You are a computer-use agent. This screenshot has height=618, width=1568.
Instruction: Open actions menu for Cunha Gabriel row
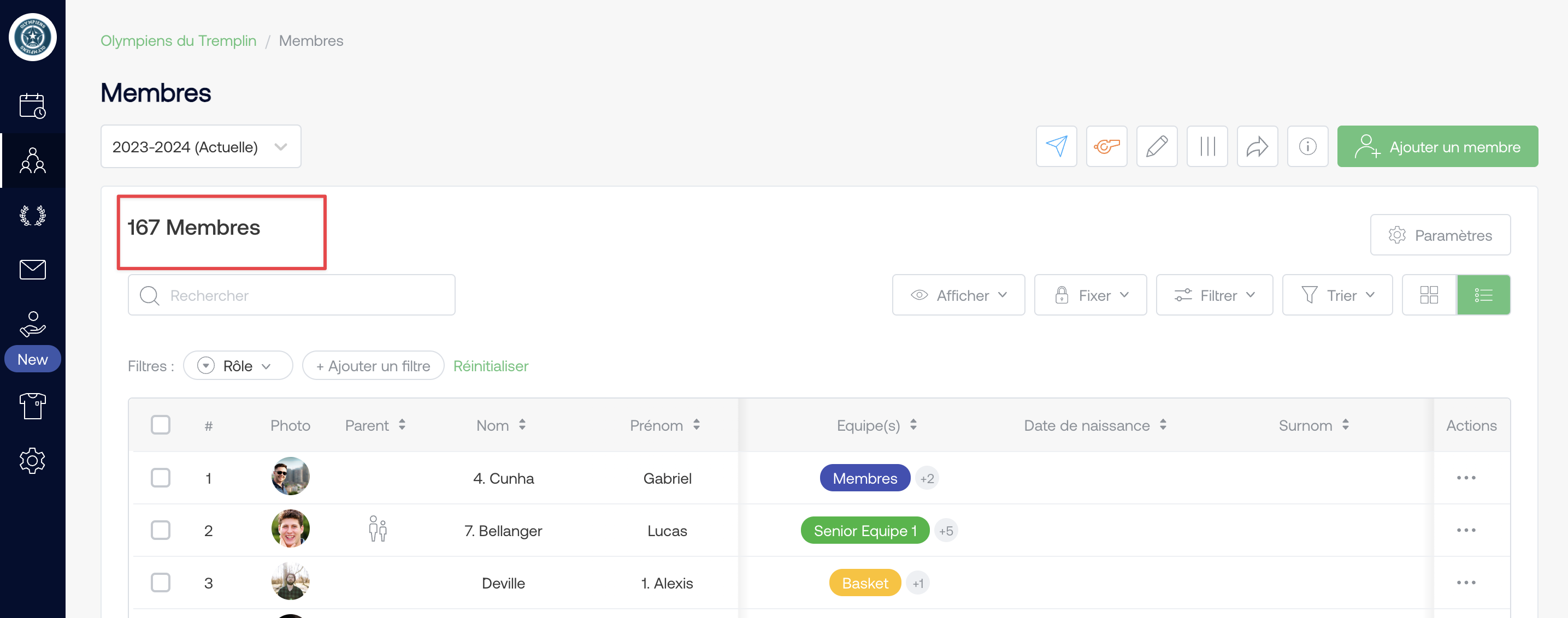[x=1466, y=478]
